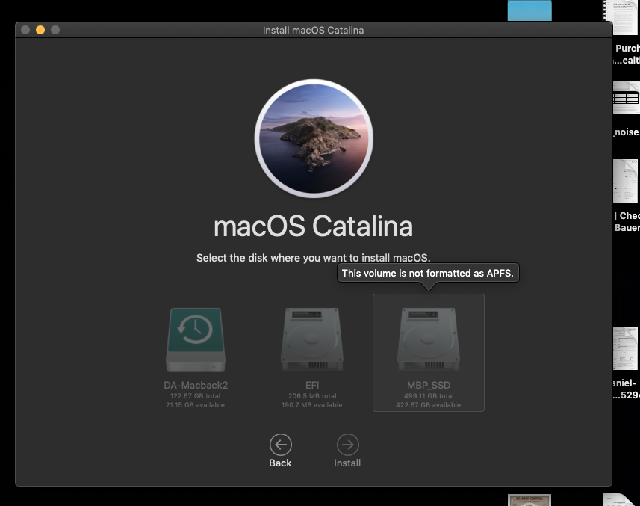Screen dimensions: 640x506
Task: Select the EFI disk icon
Action: pyautogui.click(x=312, y=340)
